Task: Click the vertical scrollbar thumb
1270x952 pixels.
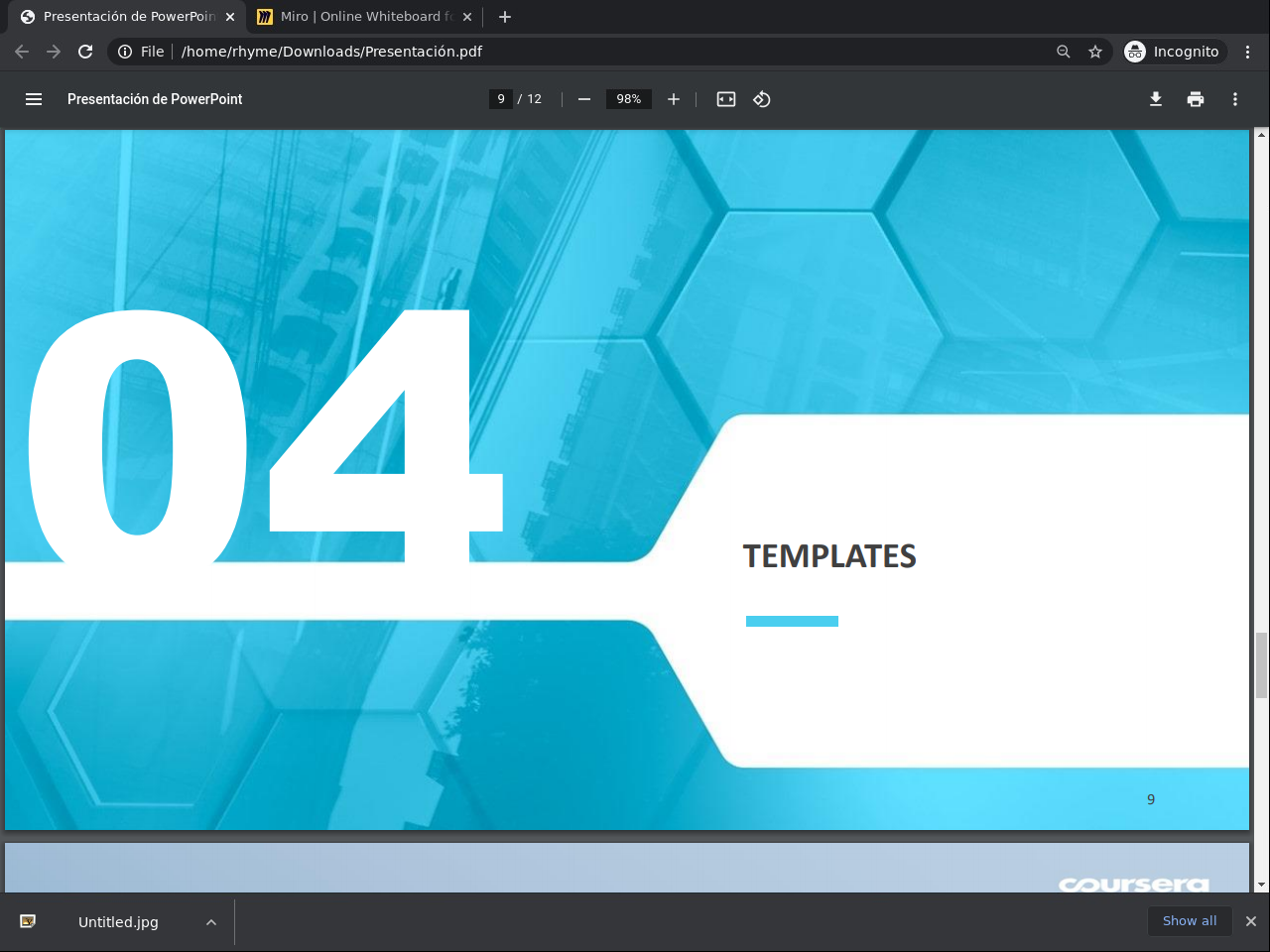Action: tap(1262, 665)
